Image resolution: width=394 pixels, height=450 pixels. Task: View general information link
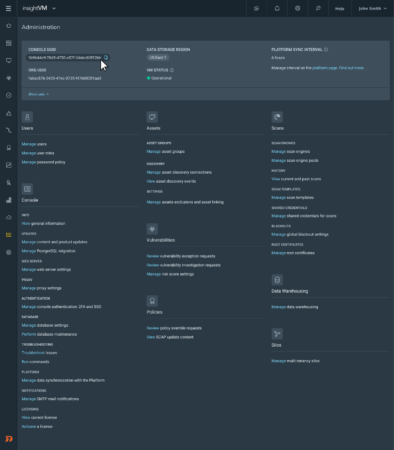pyautogui.click(x=43, y=223)
